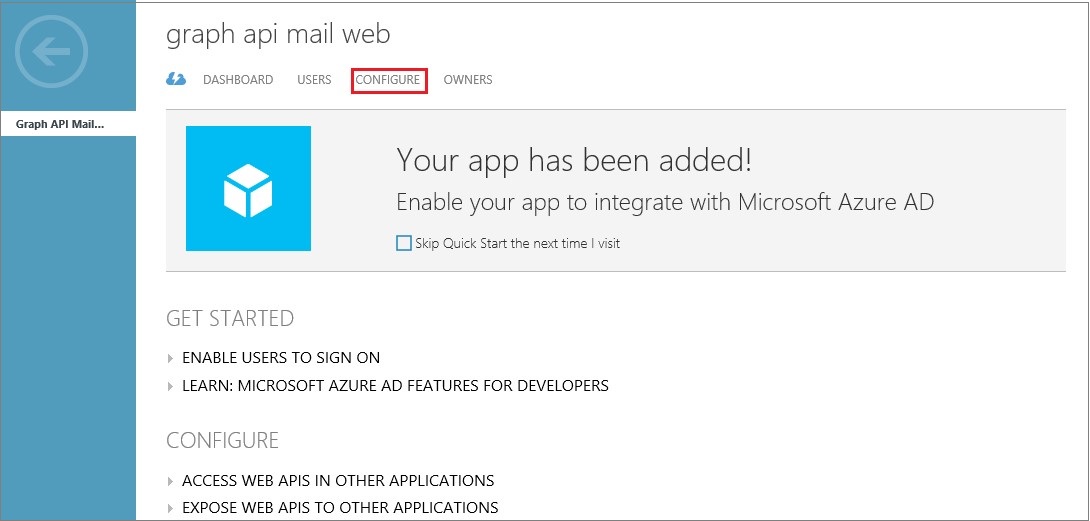Click the blue cube application logo tile
The height and width of the screenshot is (521, 1090).
(248, 189)
